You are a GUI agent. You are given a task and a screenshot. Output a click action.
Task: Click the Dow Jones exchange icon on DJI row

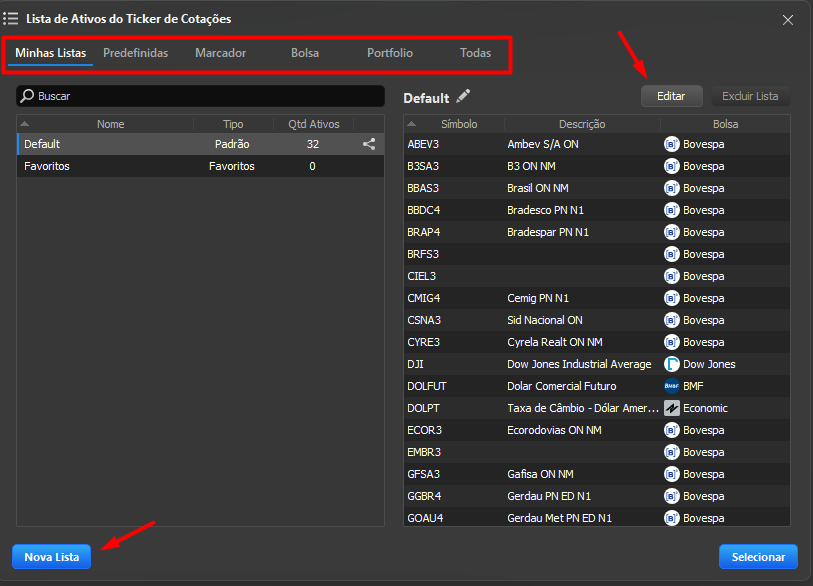pyautogui.click(x=671, y=364)
